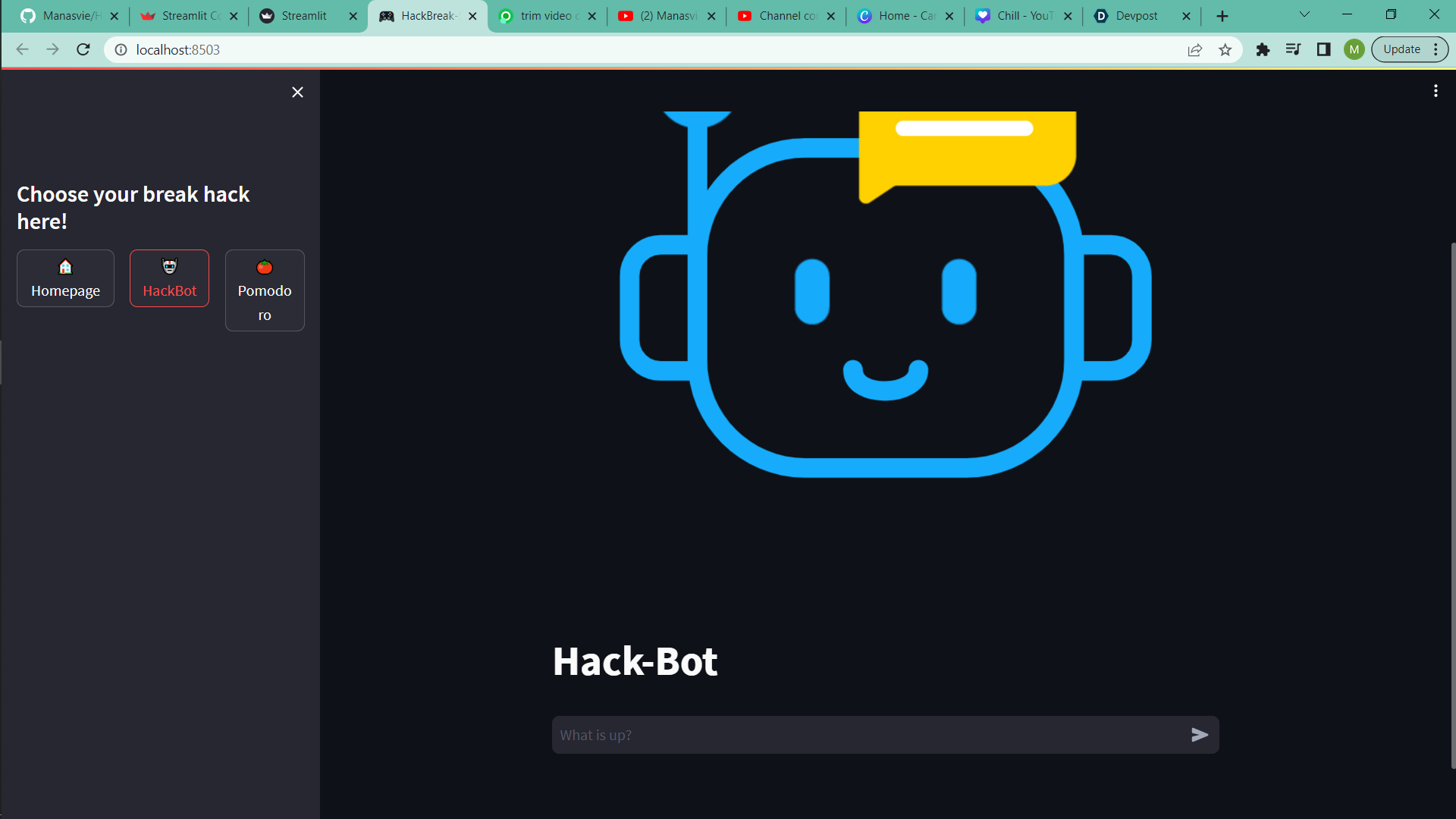
Task: Reload the localhost page
Action: click(x=83, y=49)
